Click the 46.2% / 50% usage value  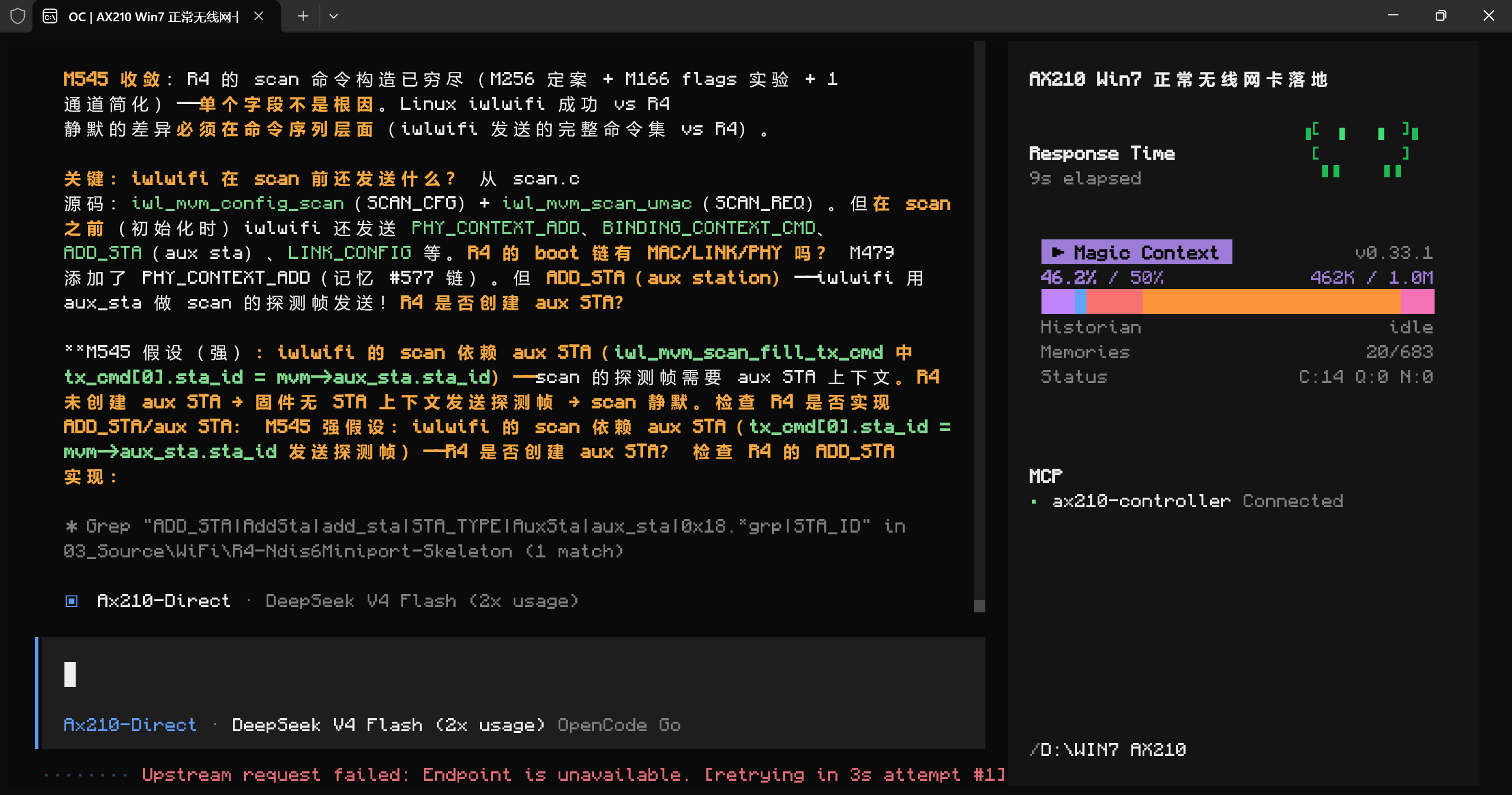click(1102, 277)
